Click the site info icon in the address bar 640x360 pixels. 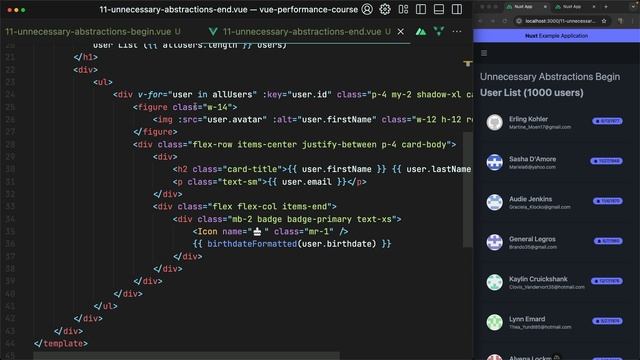pyautogui.click(x=519, y=21)
